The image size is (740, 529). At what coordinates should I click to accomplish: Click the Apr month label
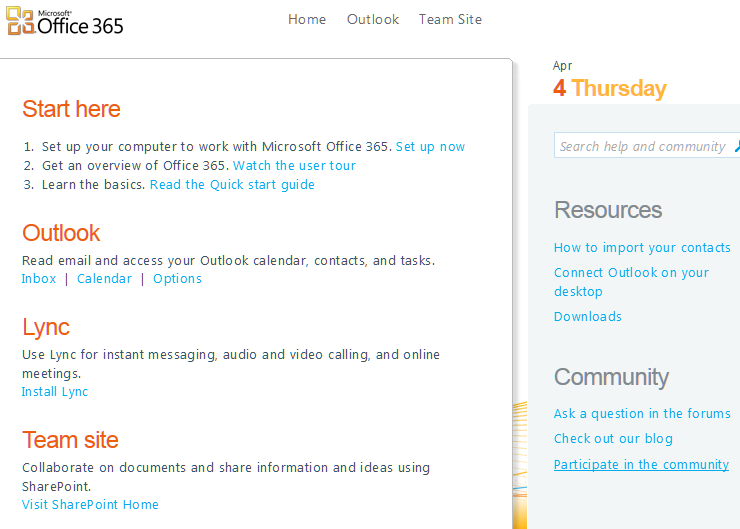coord(563,66)
